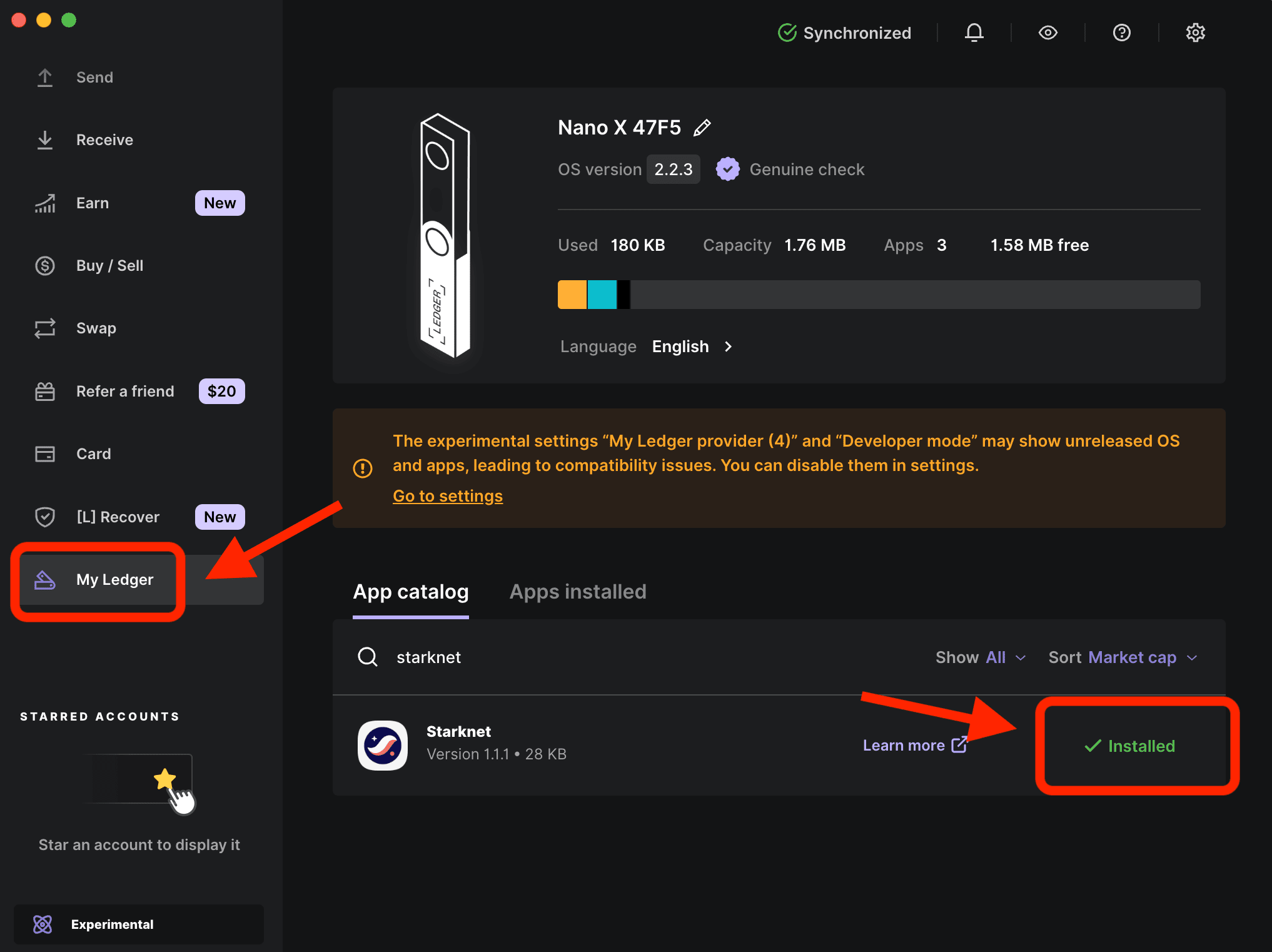Screen dimensions: 1272x952
Task: Click the magnifier search icon
Action: point(368,657)
